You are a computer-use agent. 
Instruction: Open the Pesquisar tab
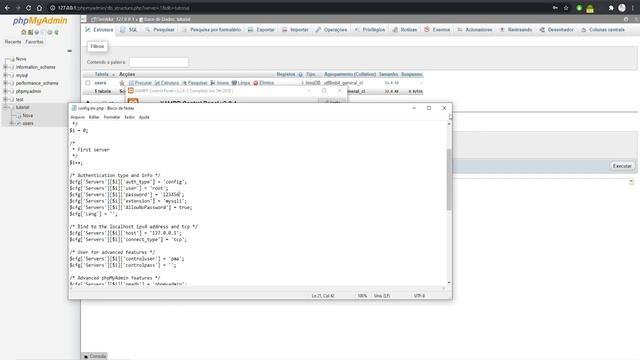point(160,30)
